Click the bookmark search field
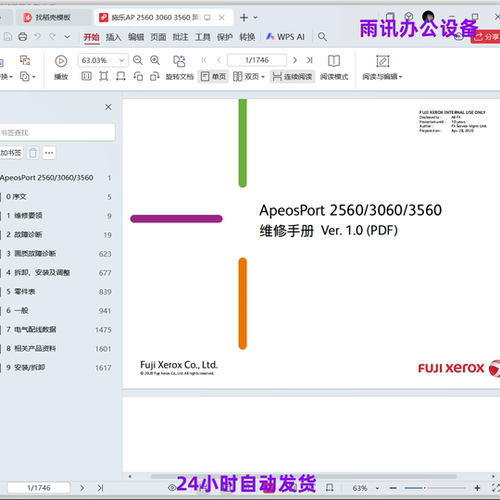The width and height of the screenshot is (500, 500). [x=57, y=133]
